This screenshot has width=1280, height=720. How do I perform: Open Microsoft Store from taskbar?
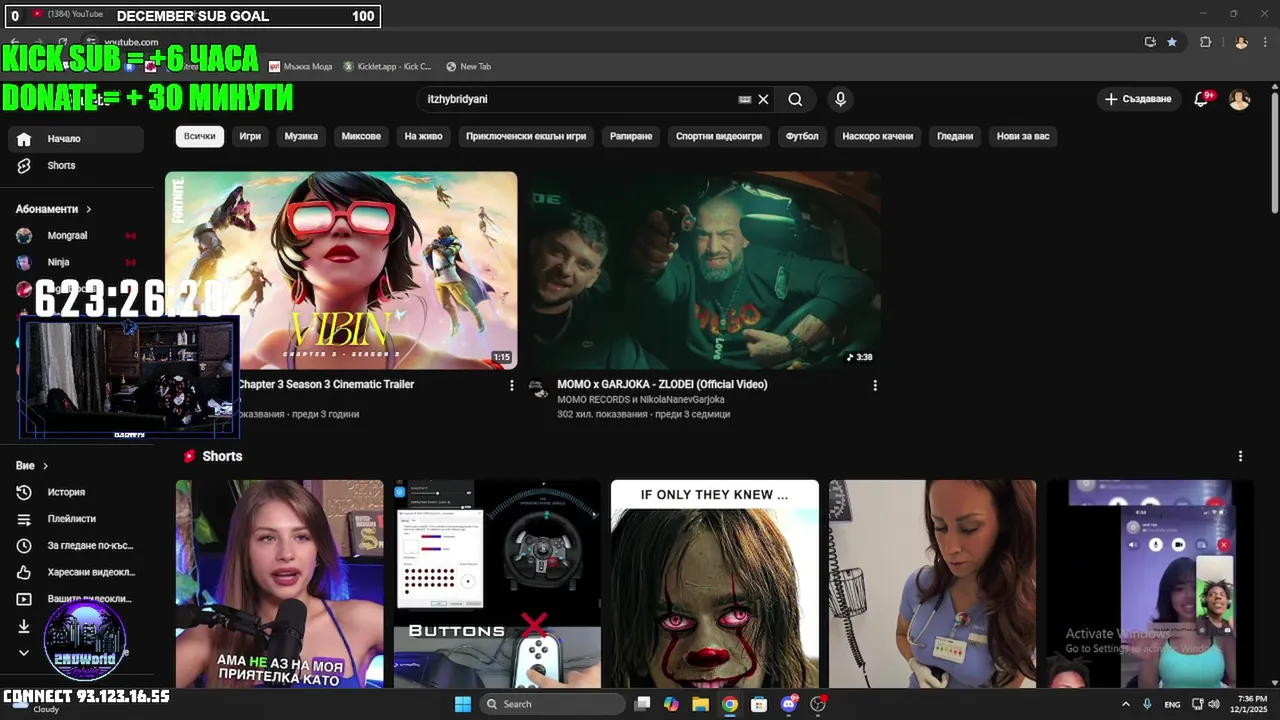(759, 704)
